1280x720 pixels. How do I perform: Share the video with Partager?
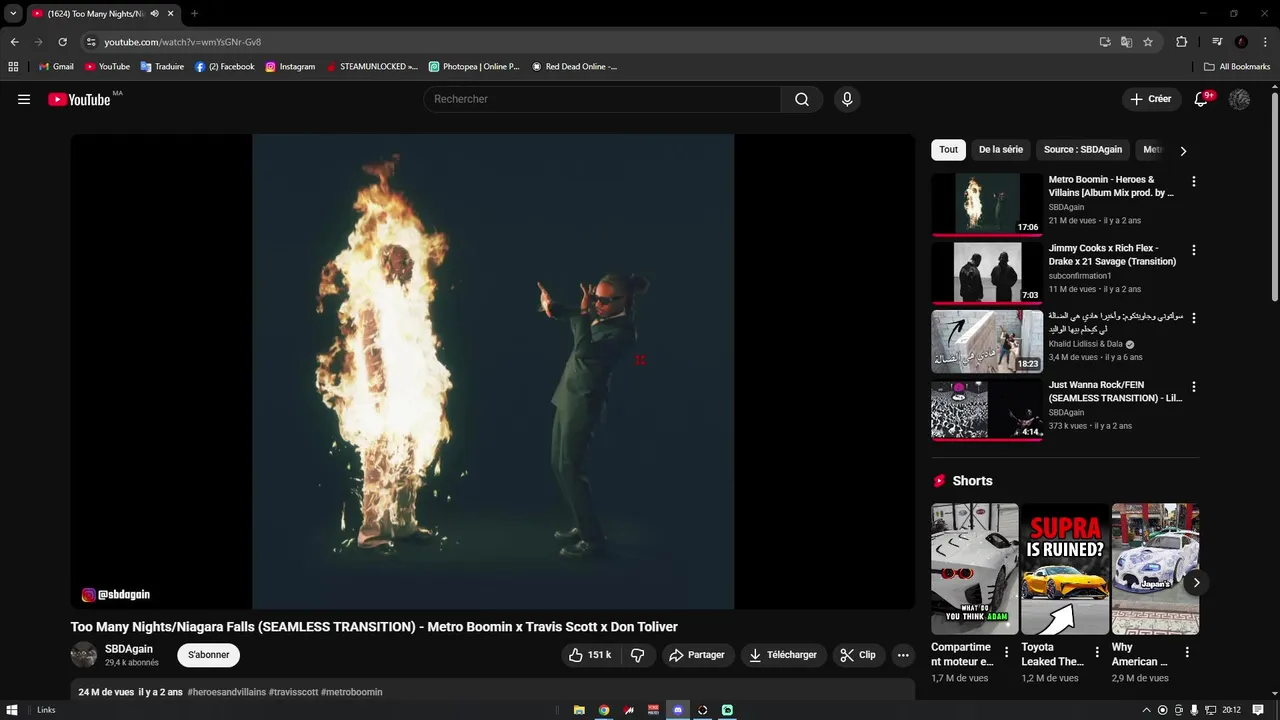click(x=697, y=655)
